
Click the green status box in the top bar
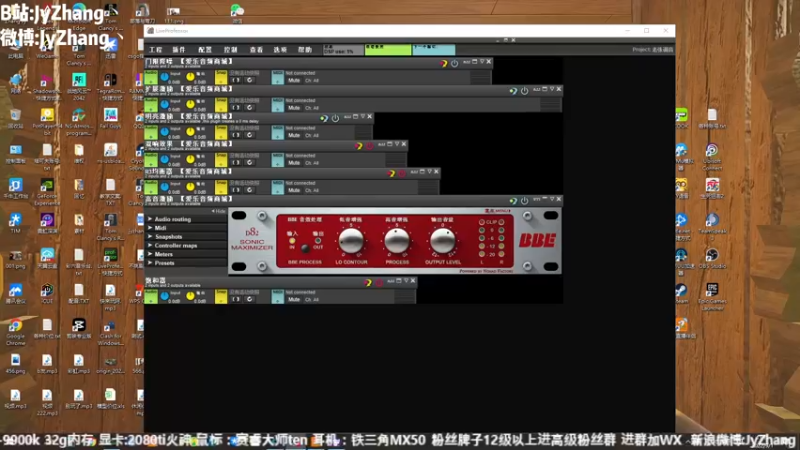[388, 49]
